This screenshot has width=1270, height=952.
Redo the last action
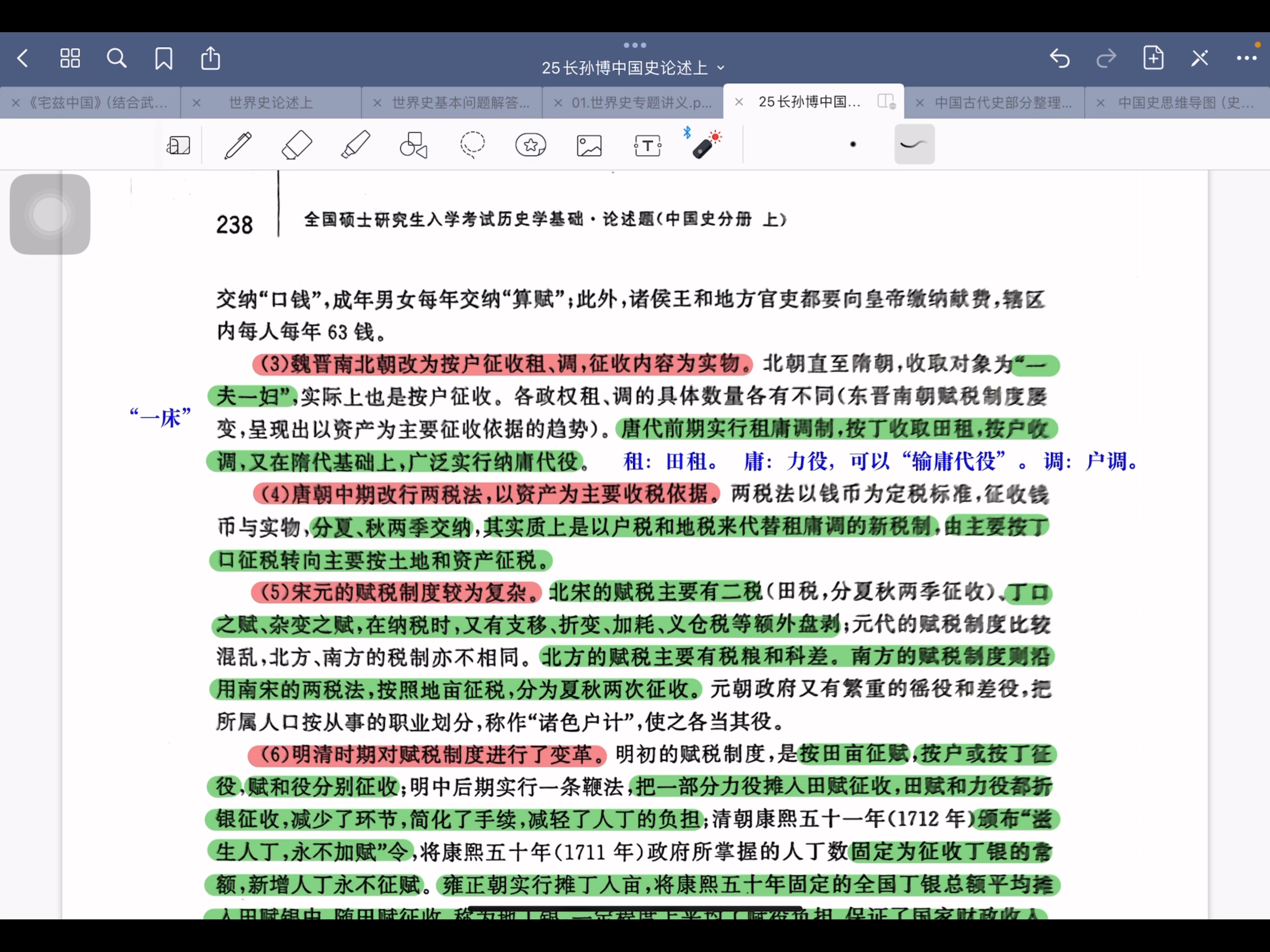[x=1106, y=58]
